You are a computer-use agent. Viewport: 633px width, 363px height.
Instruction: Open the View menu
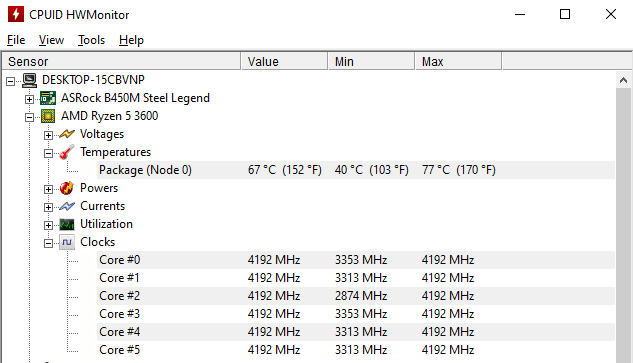51,40
